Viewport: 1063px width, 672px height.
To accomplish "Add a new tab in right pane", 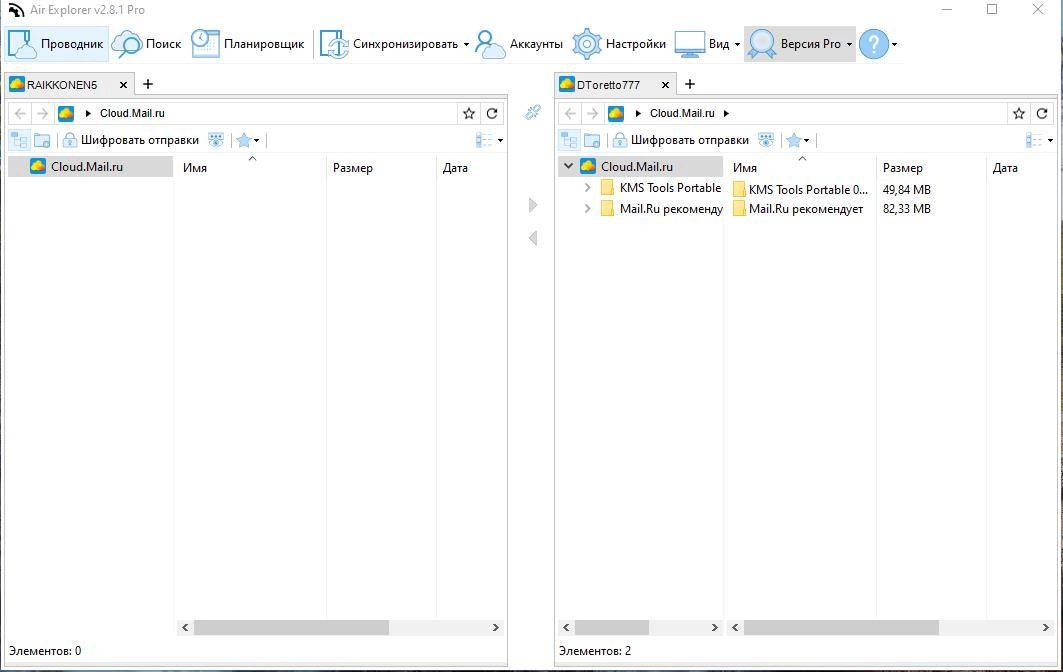I will tap(689, 84).
